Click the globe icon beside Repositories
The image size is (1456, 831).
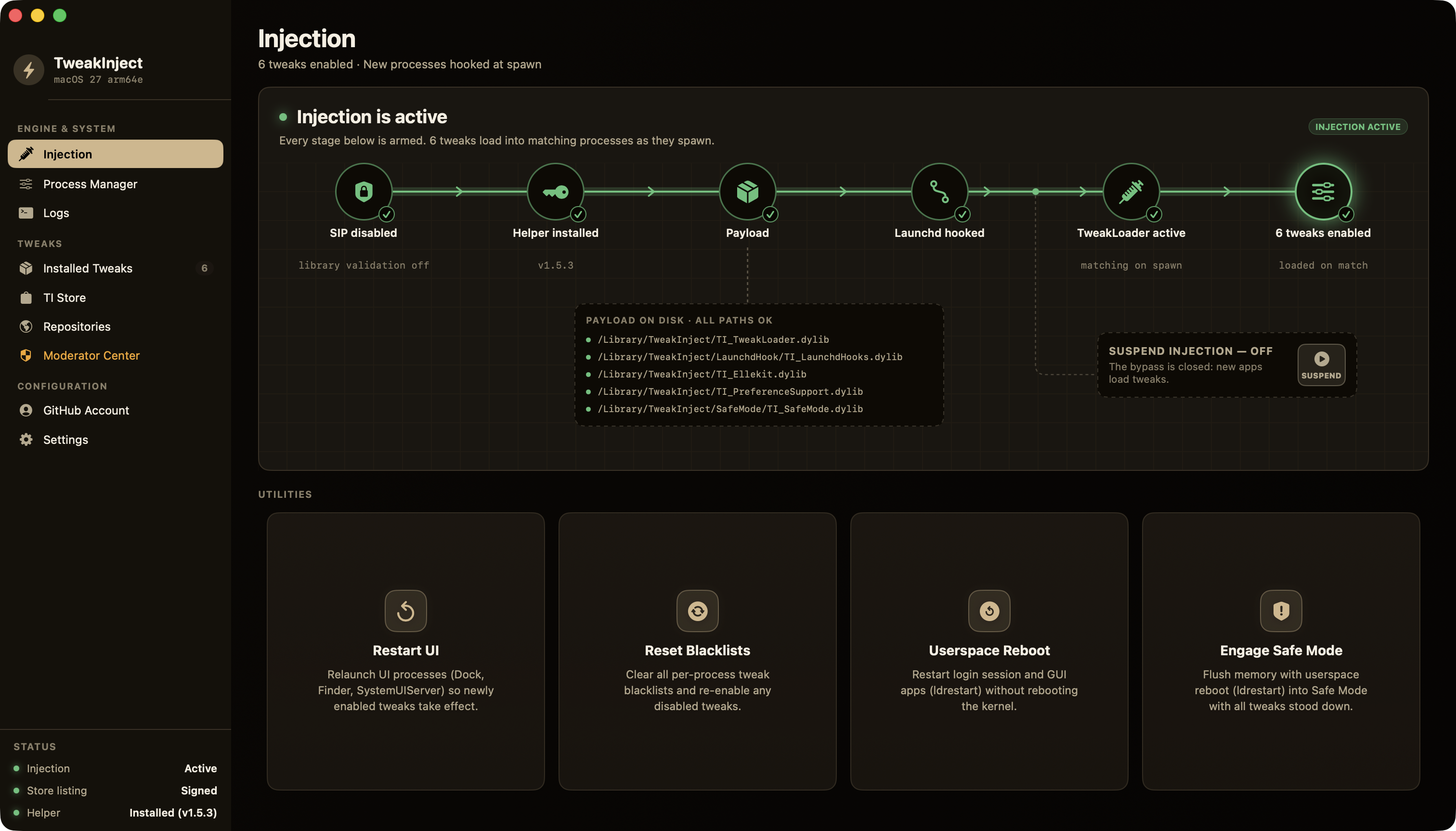click(26, 326)
